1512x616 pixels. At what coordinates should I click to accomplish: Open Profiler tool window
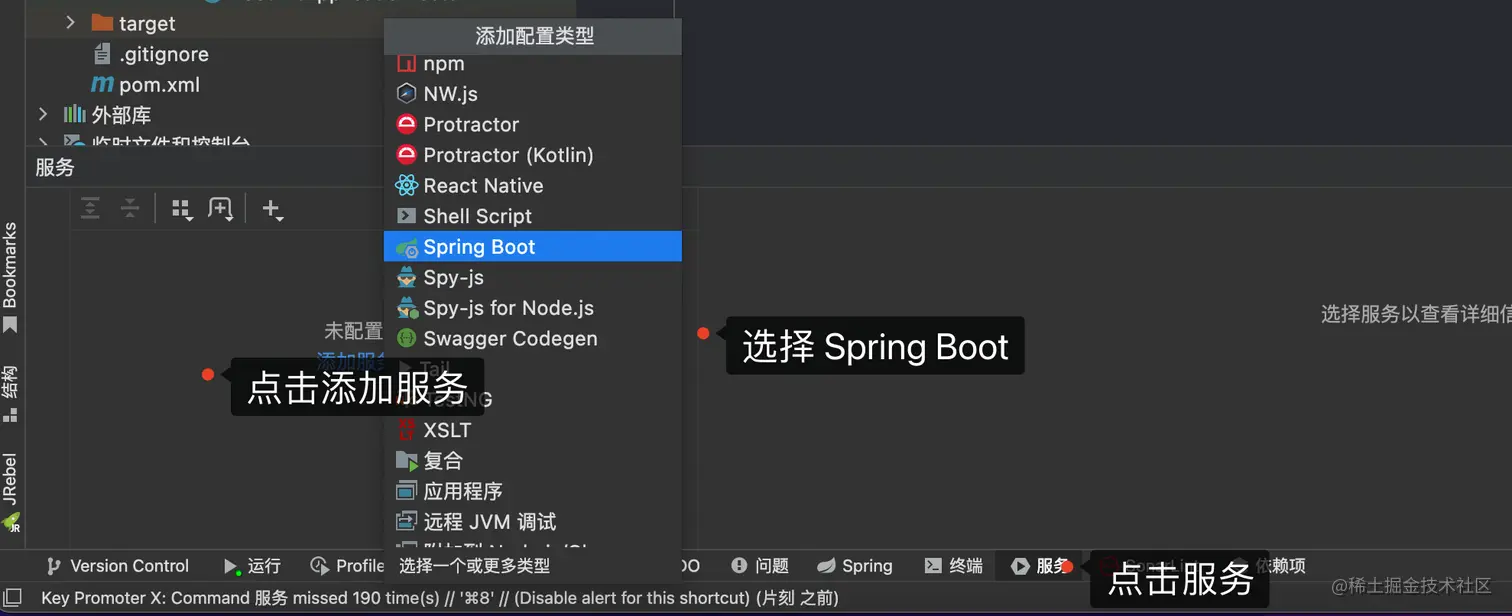pyautogui.click(x=347, y=566)
